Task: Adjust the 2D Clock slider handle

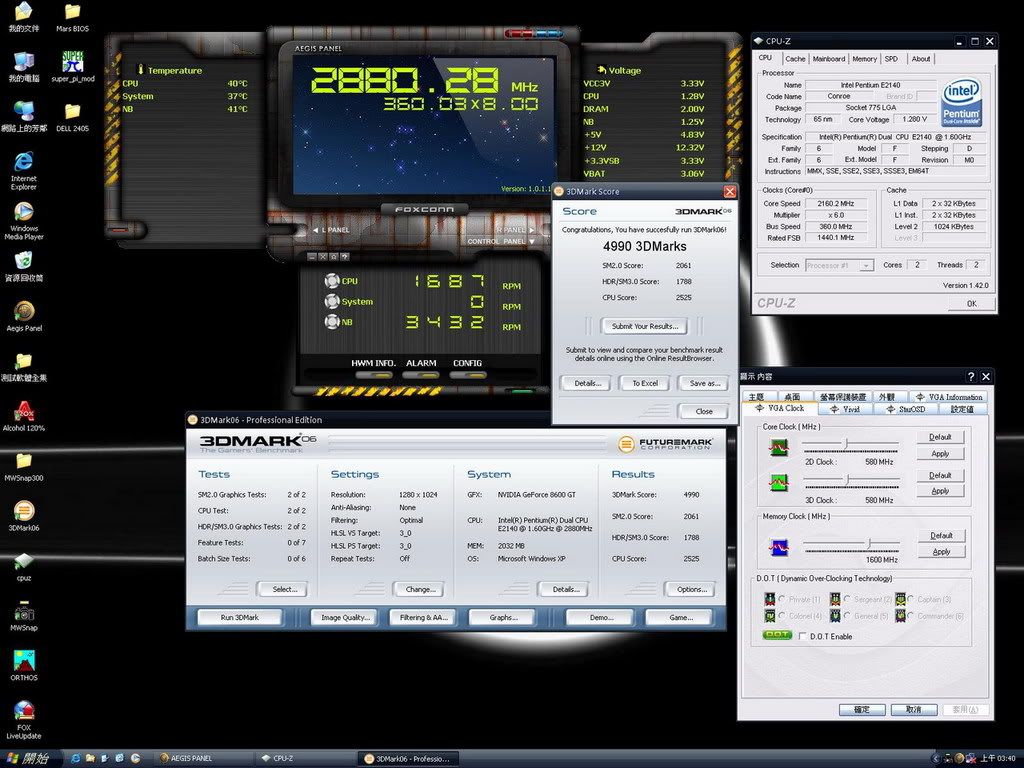Action: click(846, 444)
